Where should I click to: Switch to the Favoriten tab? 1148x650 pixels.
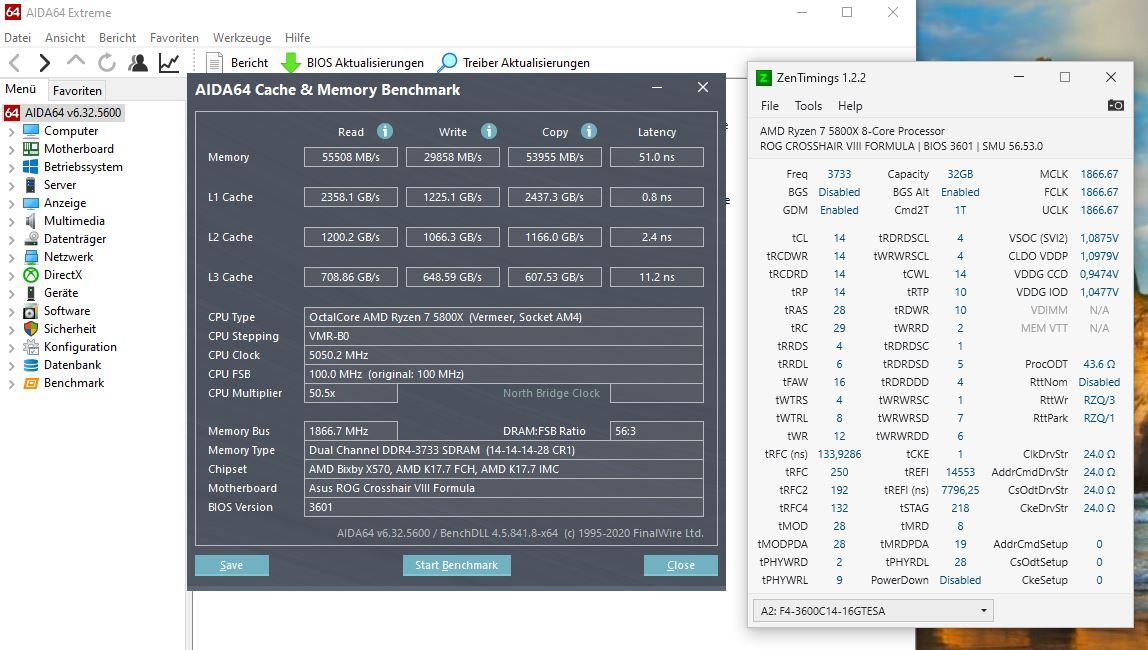tap(77, 91)
